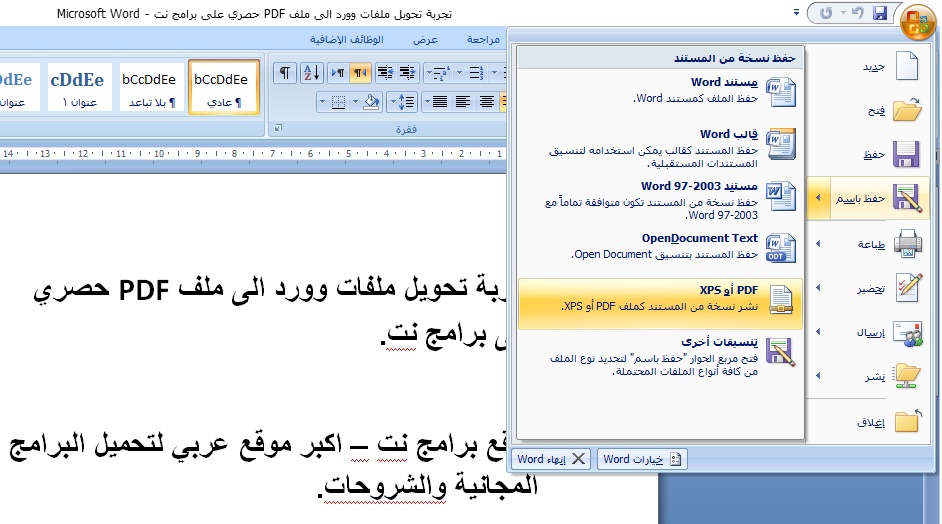The image size is (942, 524).
Task: Apply the بلا تباعد (No Spacing) style
Action: coord(151,87)
